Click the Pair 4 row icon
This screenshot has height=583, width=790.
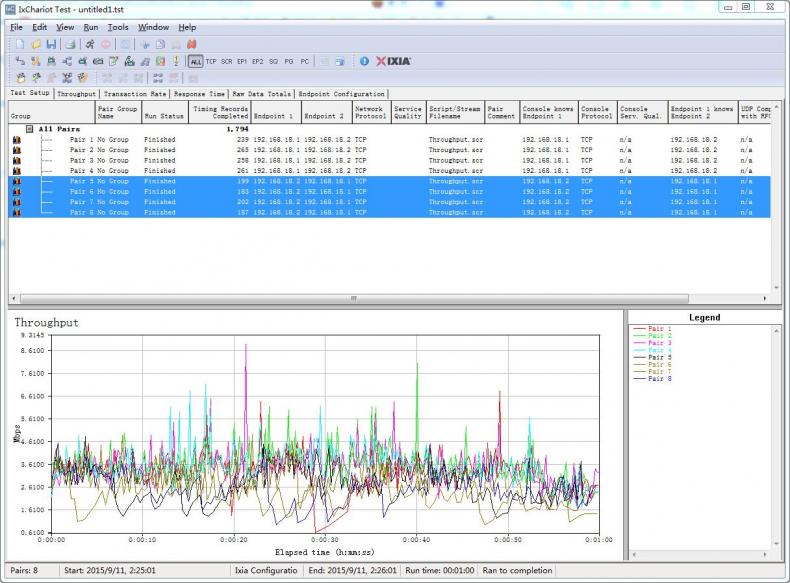click(17, 171)
